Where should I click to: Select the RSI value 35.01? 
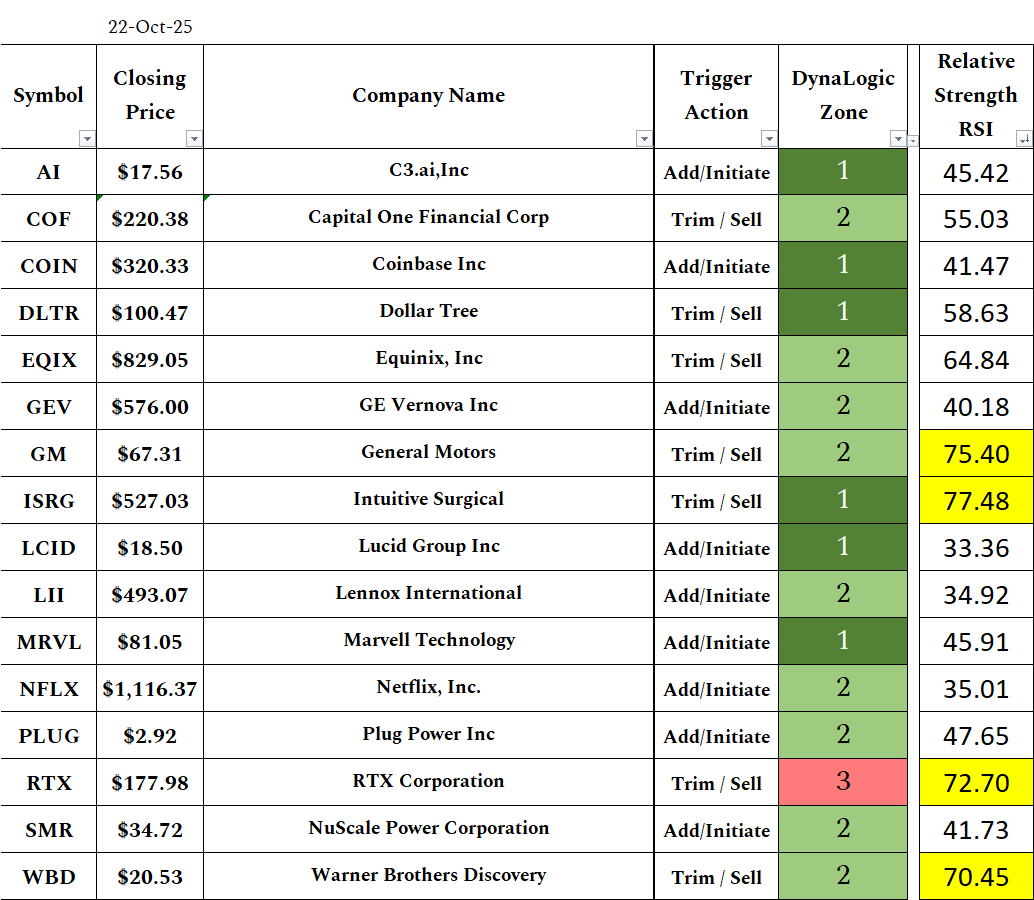coord(976,689)
